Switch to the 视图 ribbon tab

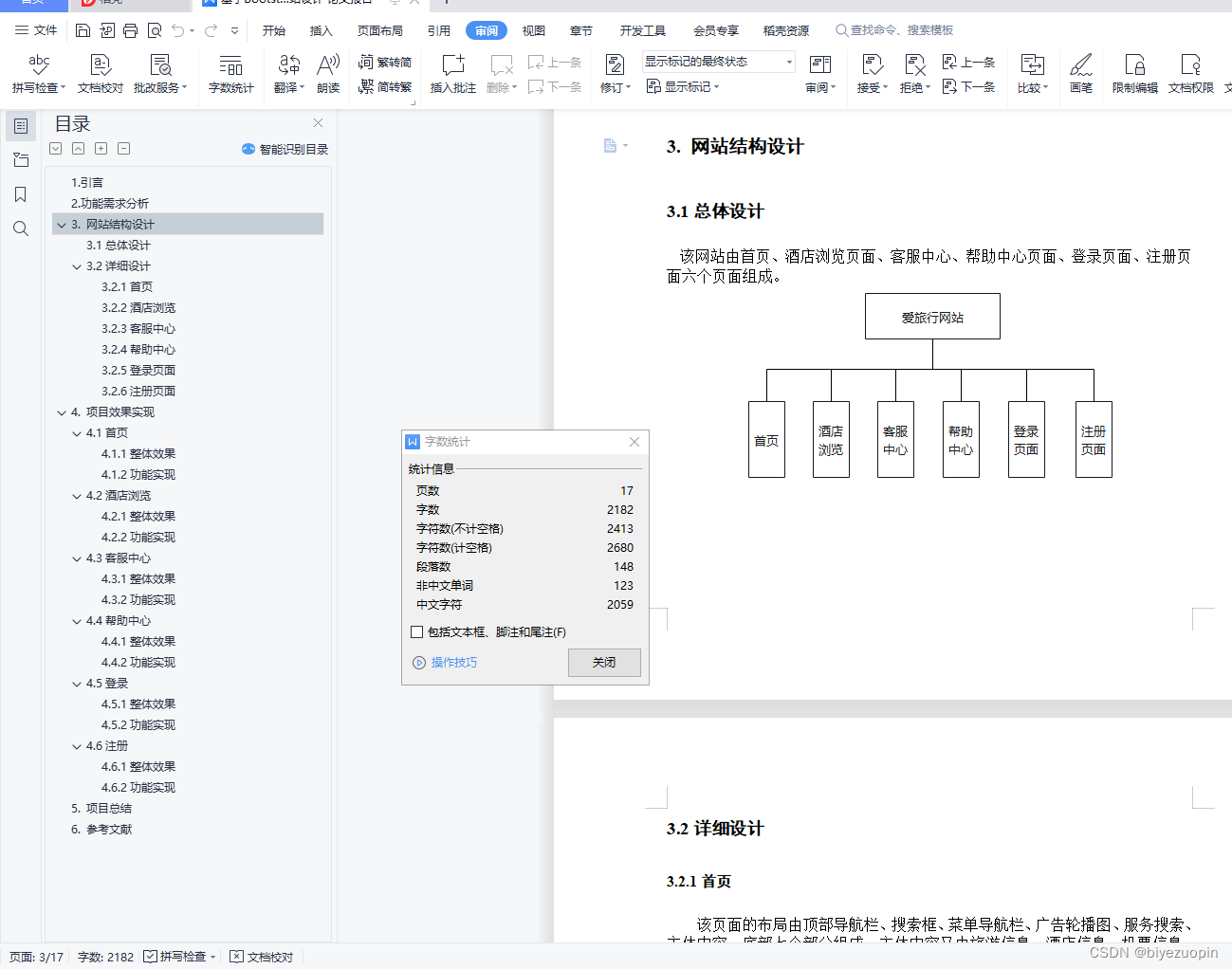click(x=534, y=30)
